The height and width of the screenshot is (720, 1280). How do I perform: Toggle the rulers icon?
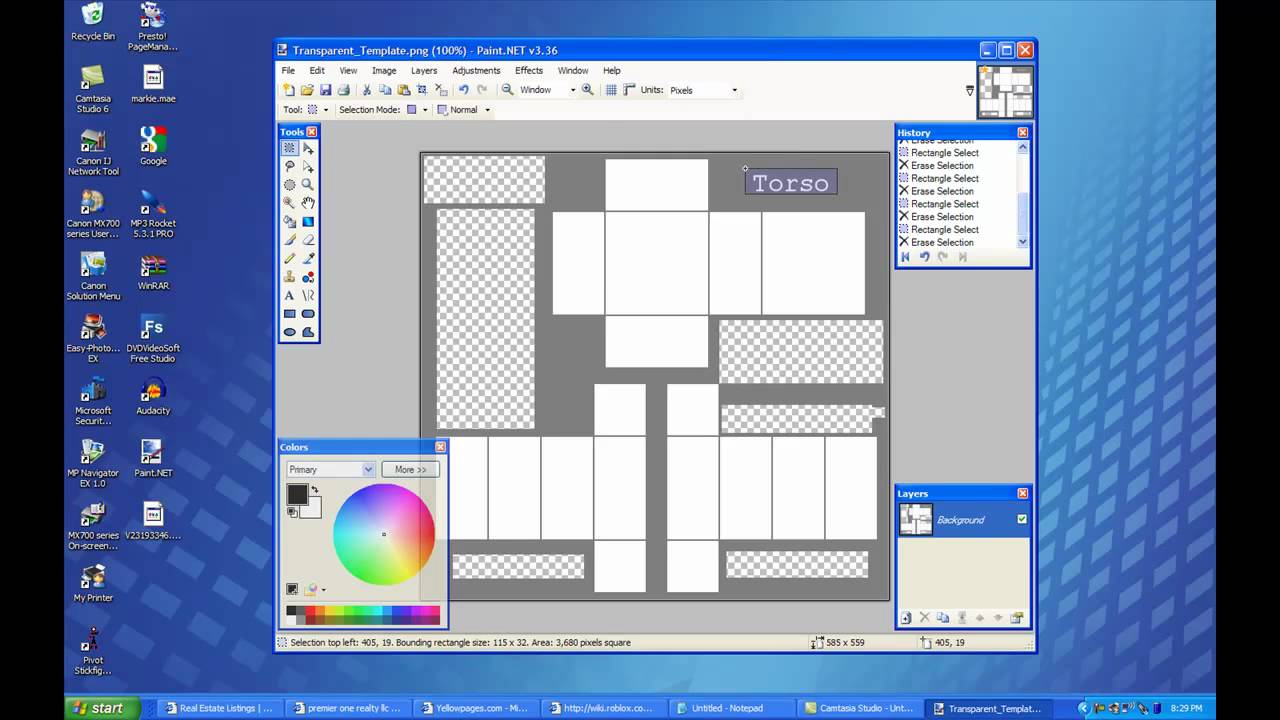(629, 90)
